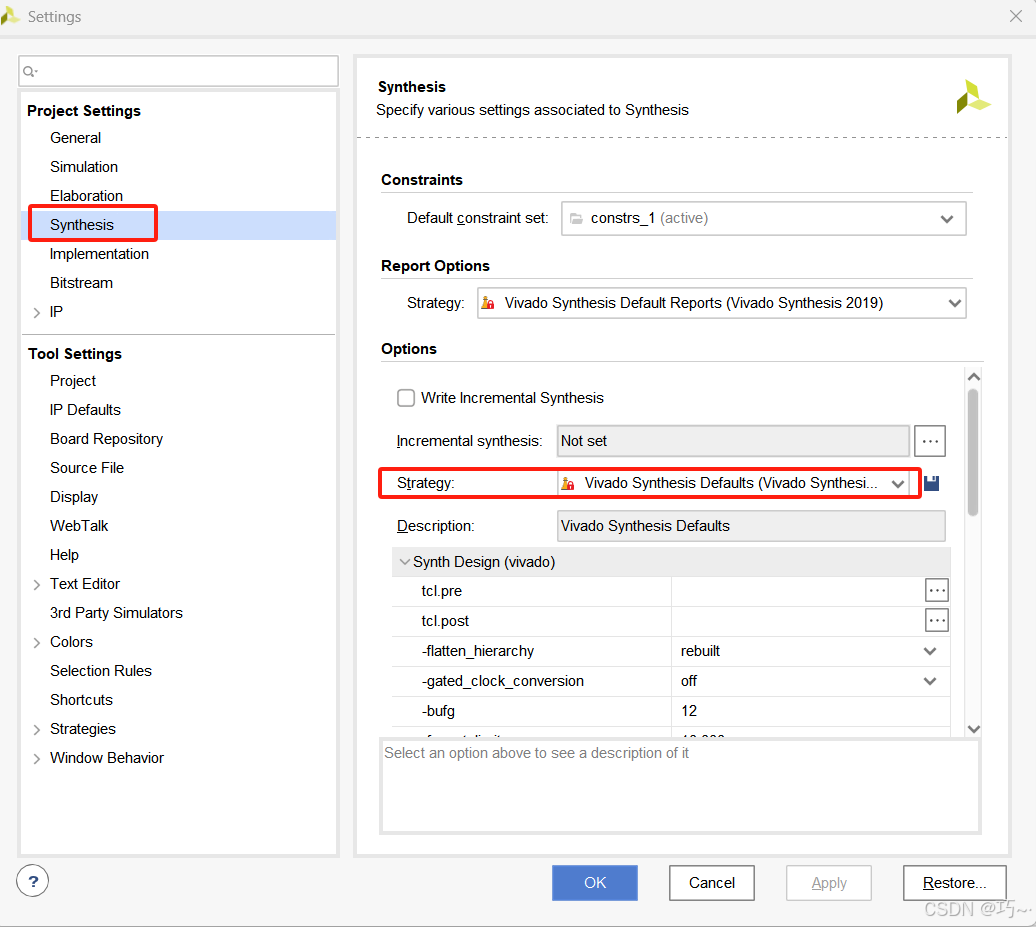Select Board Repository settings
The image size is (1036, 927).
(x=106, y=439)
